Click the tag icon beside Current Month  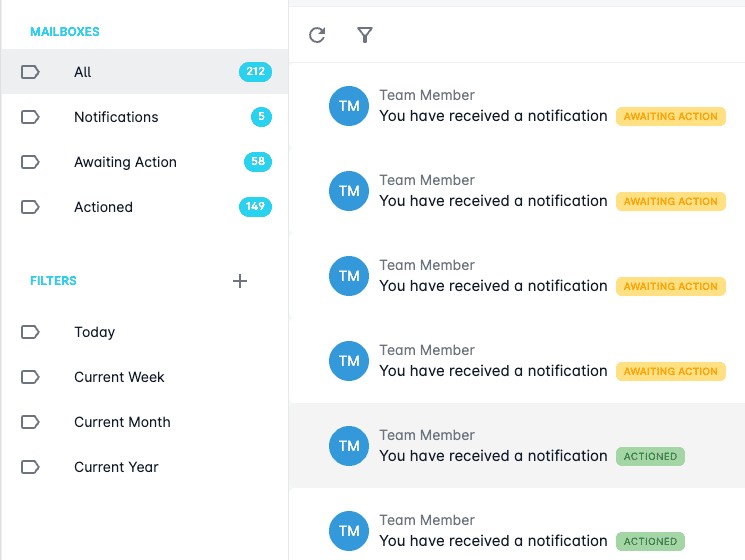click(30, 422)
